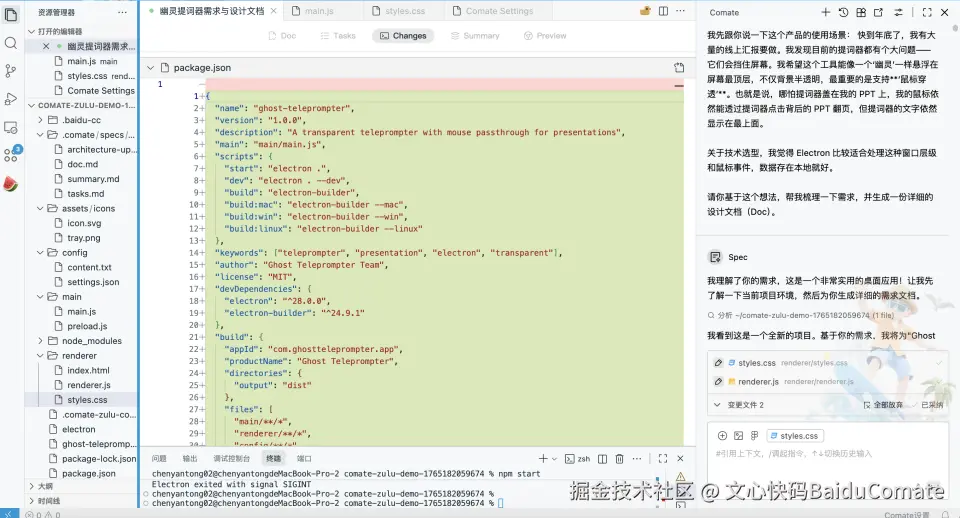The height and width of the screenshot is (518, 960).
Task: Expand the 时间线 timeline section
Action: point(32,501)
